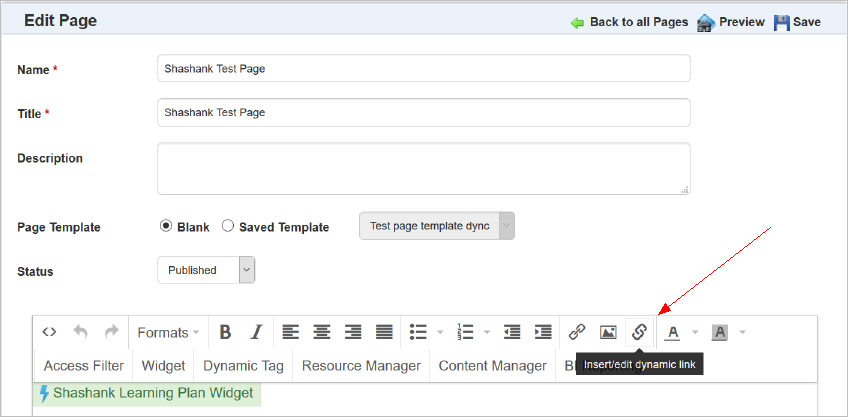Image resolution: width=848 pixels, height=417 pixels.
Task: Center align the text
Action: point(322,332)
